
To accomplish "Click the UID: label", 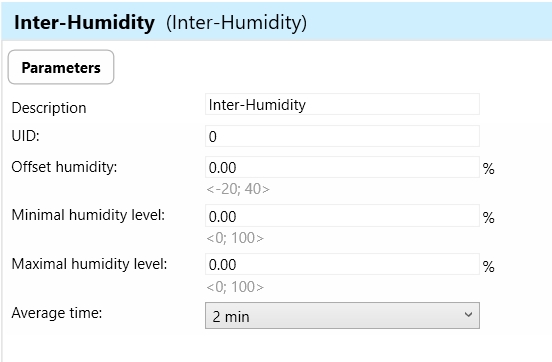I will [25, 136].
